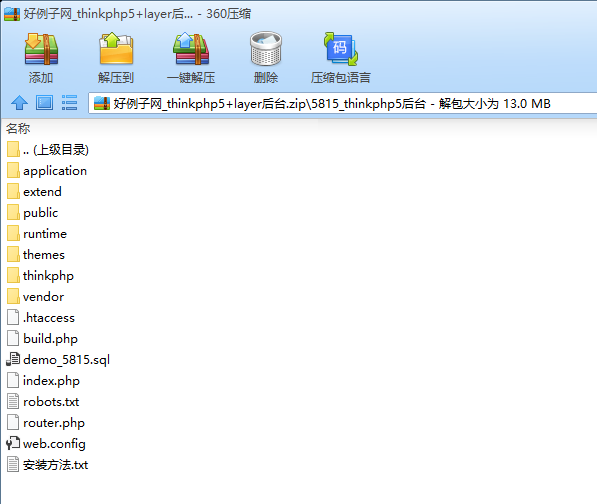This screenshot has width=597, height=504.
Task: Select the themes folder
Action: click(36, 255)
